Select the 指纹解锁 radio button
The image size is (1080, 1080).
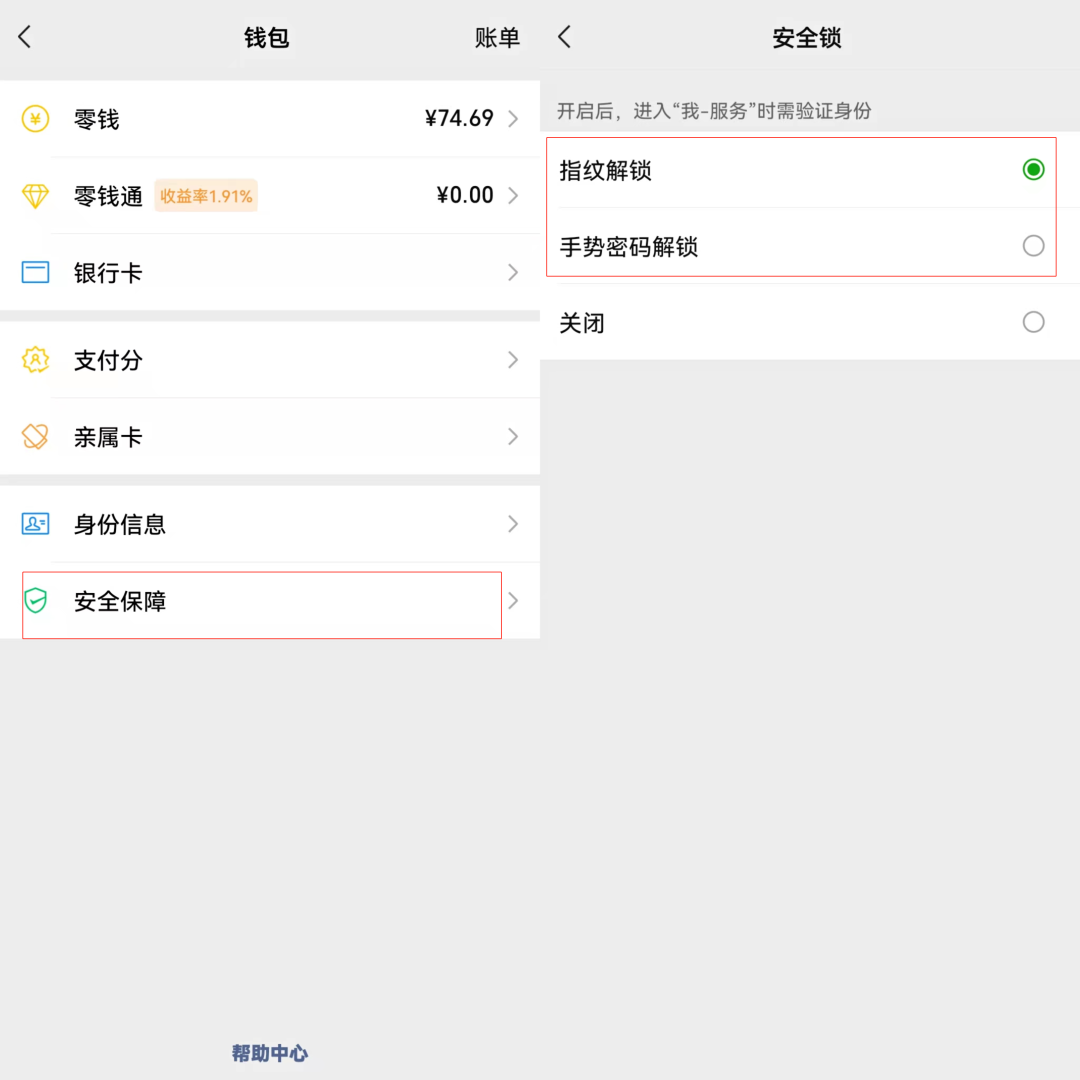(x=1033, y=169)
